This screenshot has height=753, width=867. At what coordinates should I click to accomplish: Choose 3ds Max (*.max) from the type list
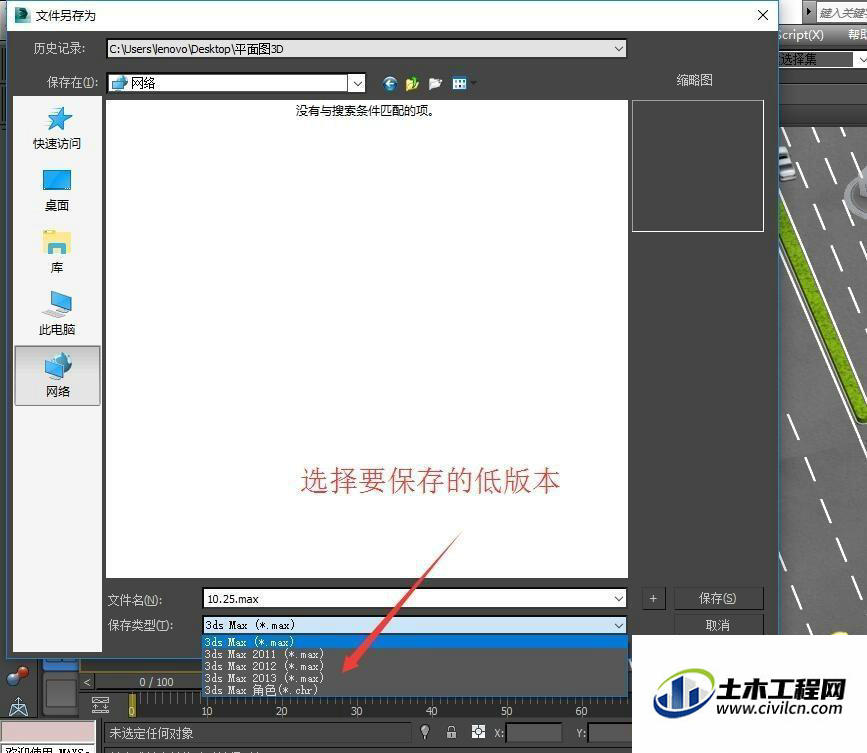(415, 642)
